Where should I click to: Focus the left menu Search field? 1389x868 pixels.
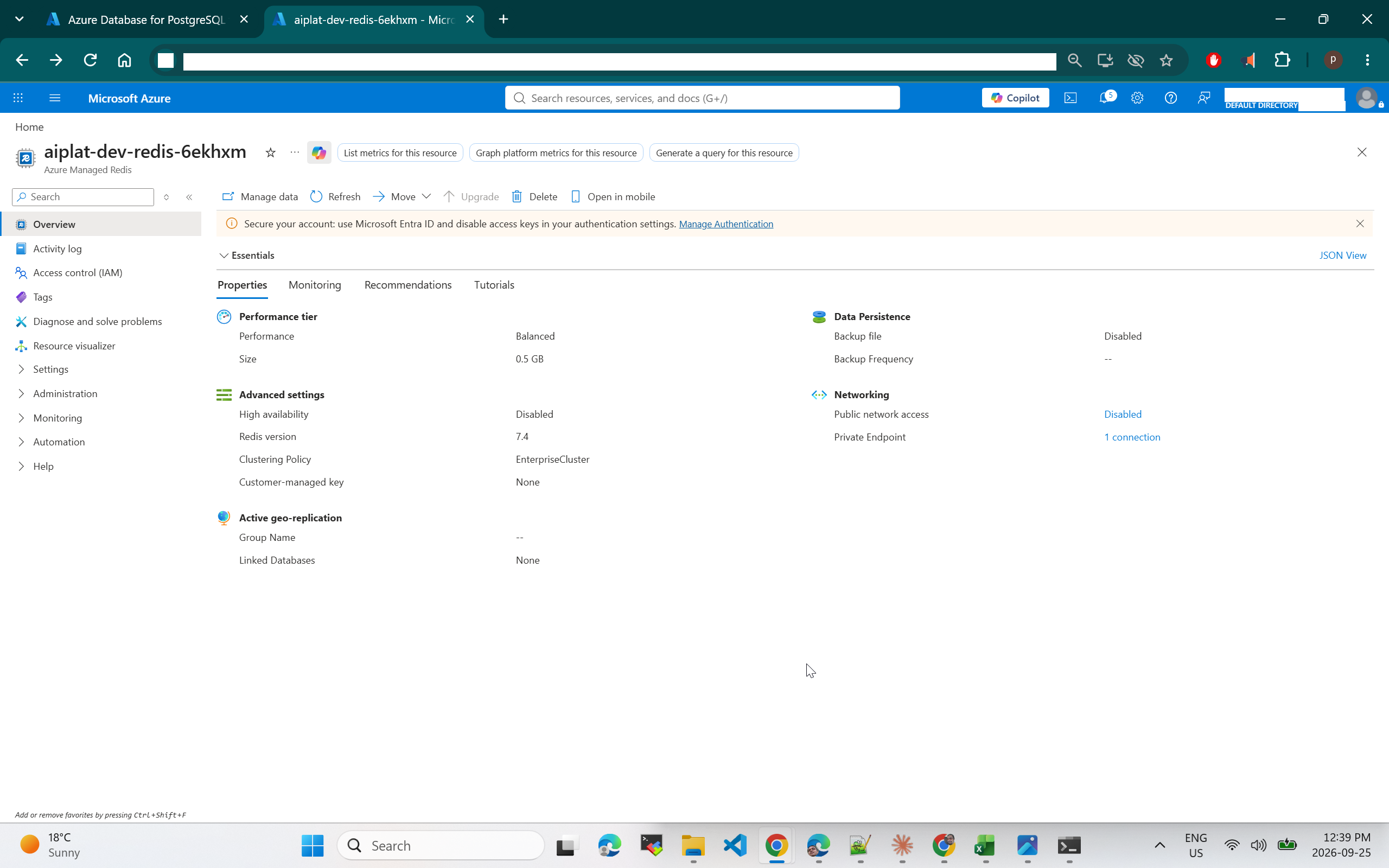point(83,197)
